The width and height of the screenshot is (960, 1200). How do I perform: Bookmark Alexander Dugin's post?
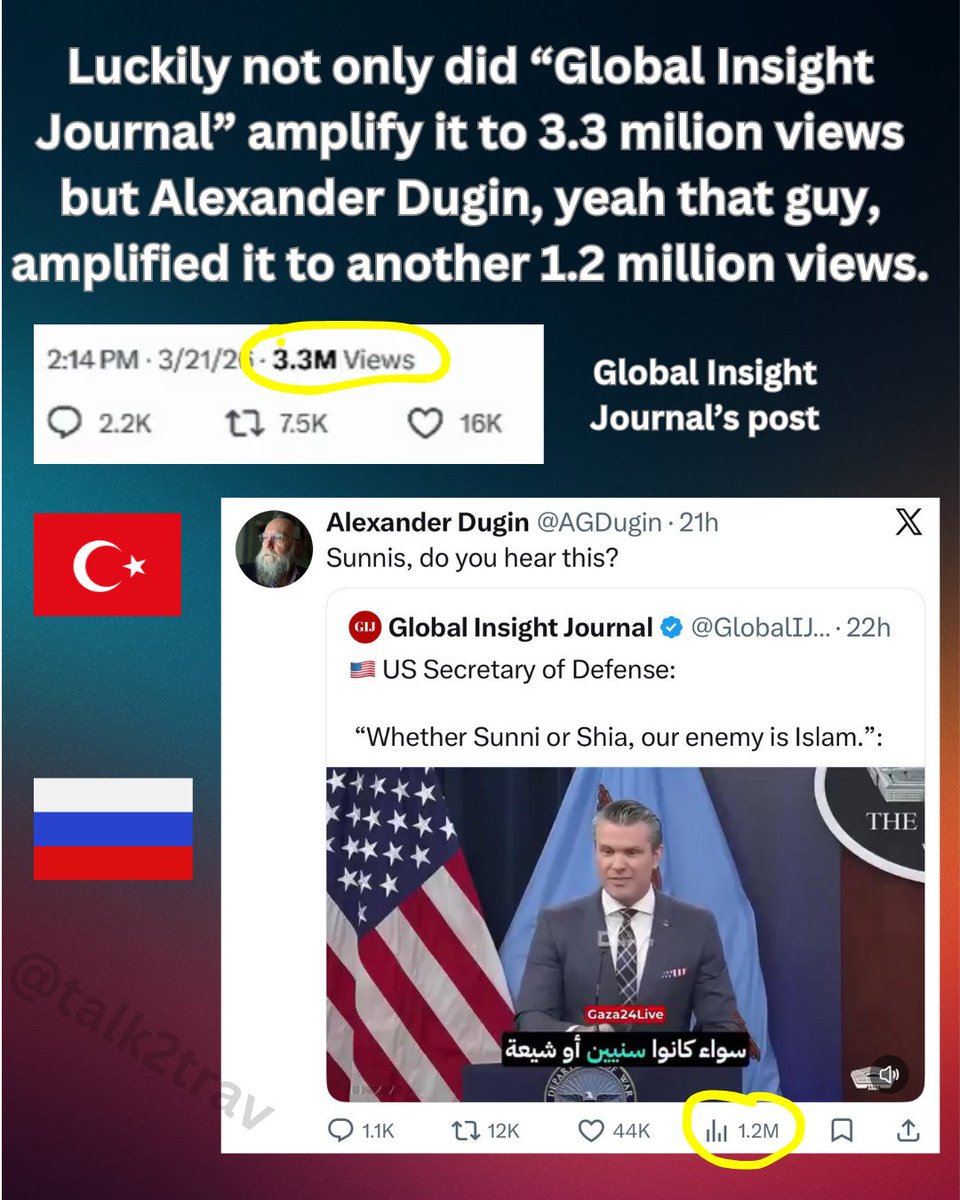tap(842, 1130)
